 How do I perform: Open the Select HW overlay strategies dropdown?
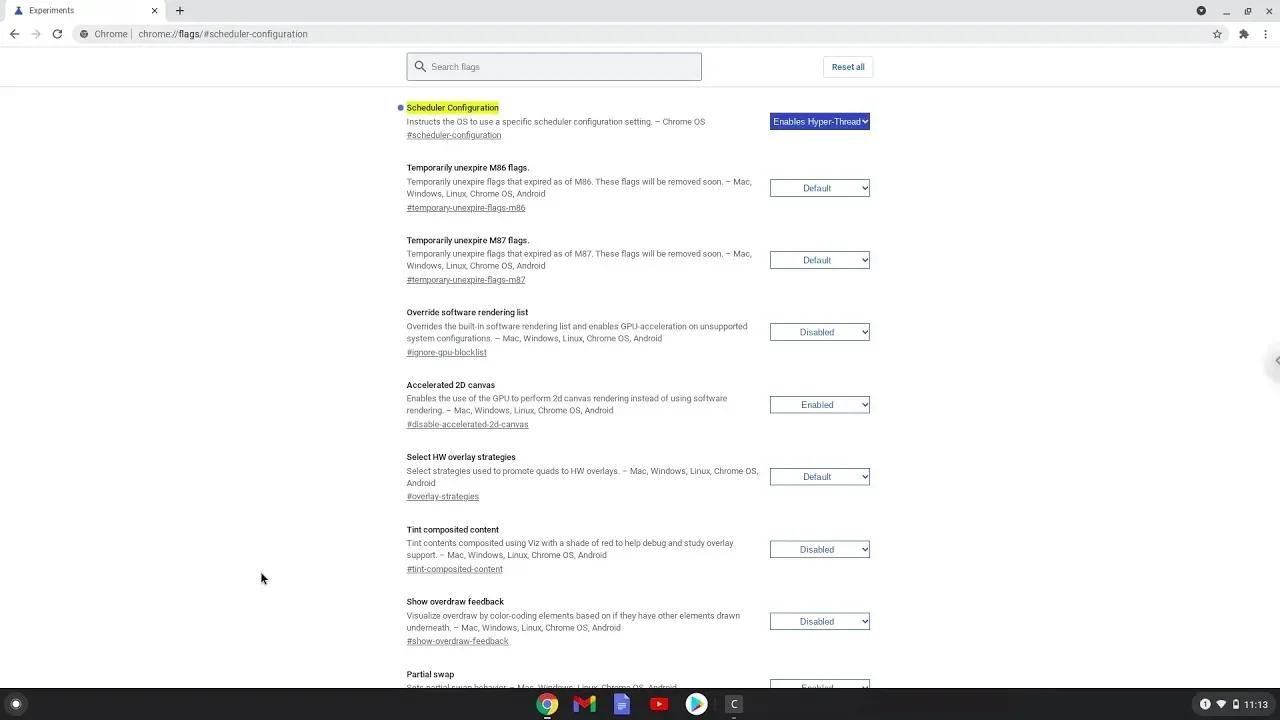820,477
